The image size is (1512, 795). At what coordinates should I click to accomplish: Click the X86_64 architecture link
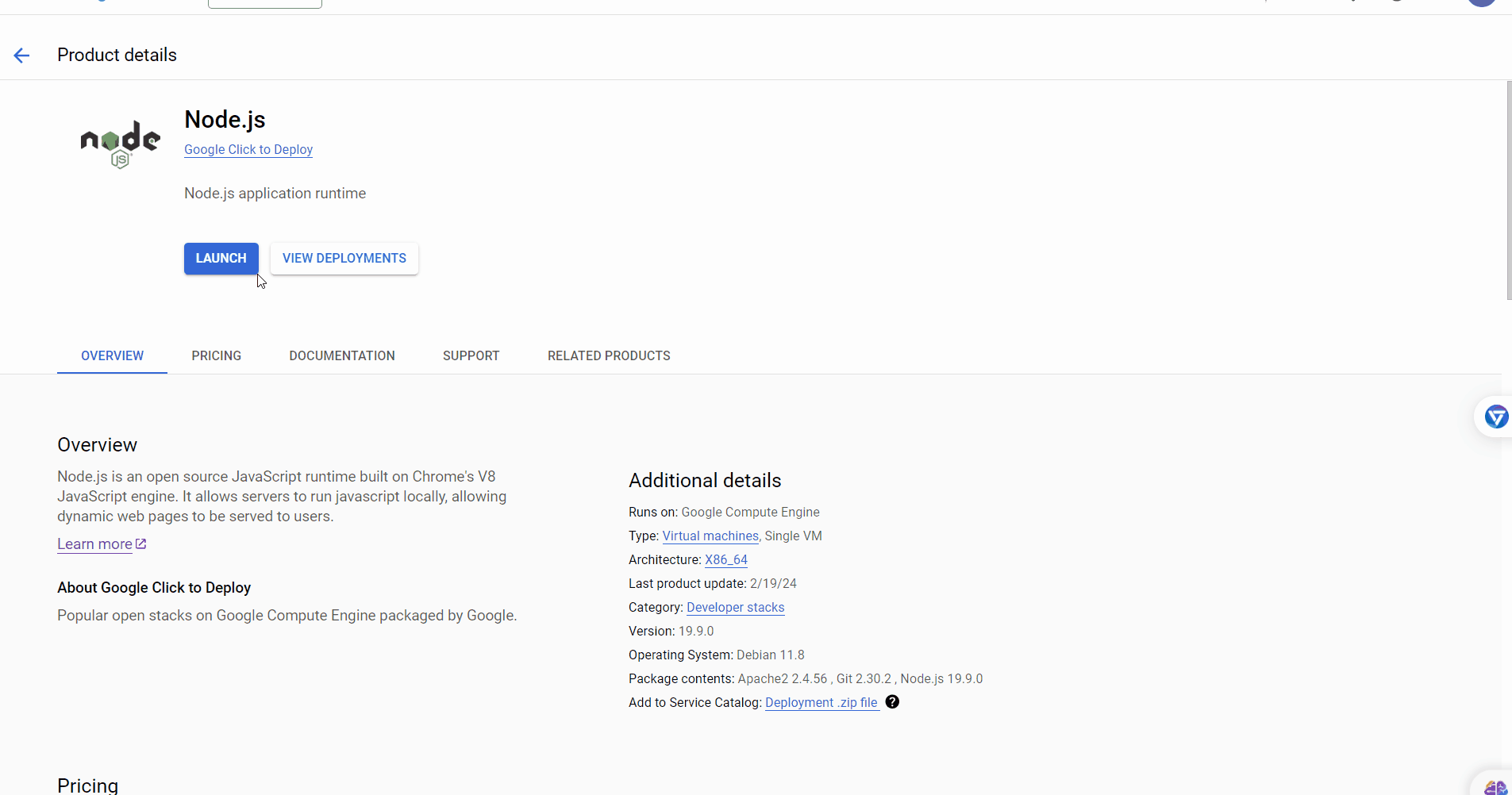click(725, 560)
